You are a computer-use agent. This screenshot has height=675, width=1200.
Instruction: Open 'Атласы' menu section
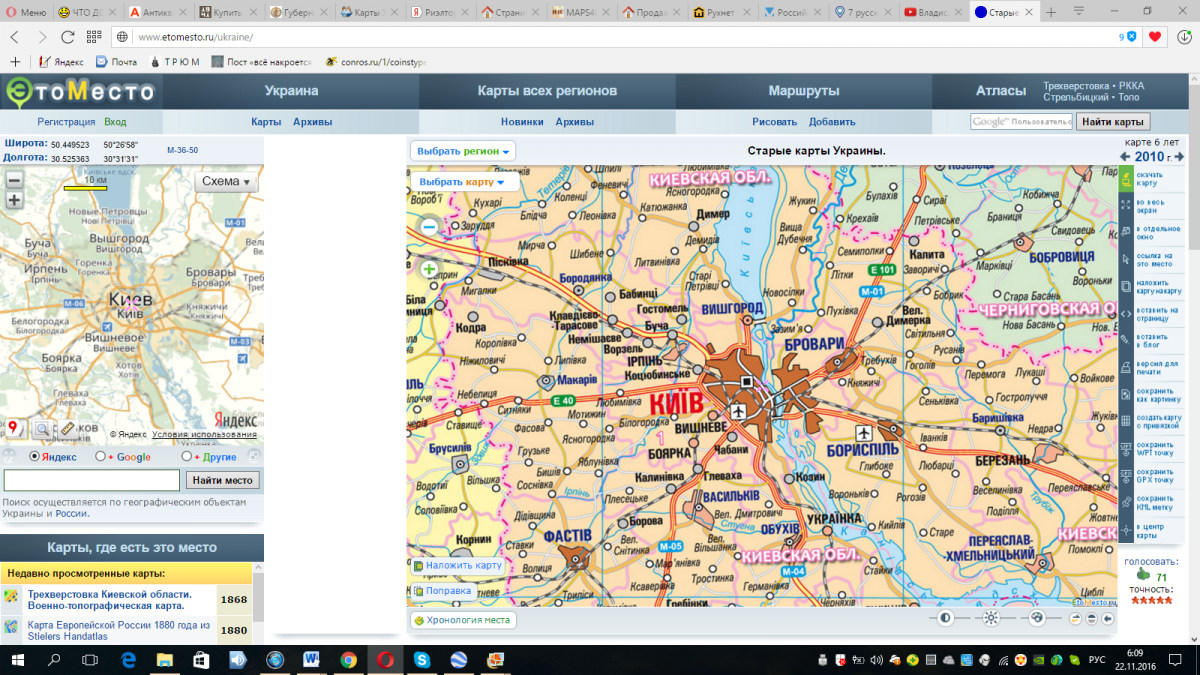tap(1001, 91)
